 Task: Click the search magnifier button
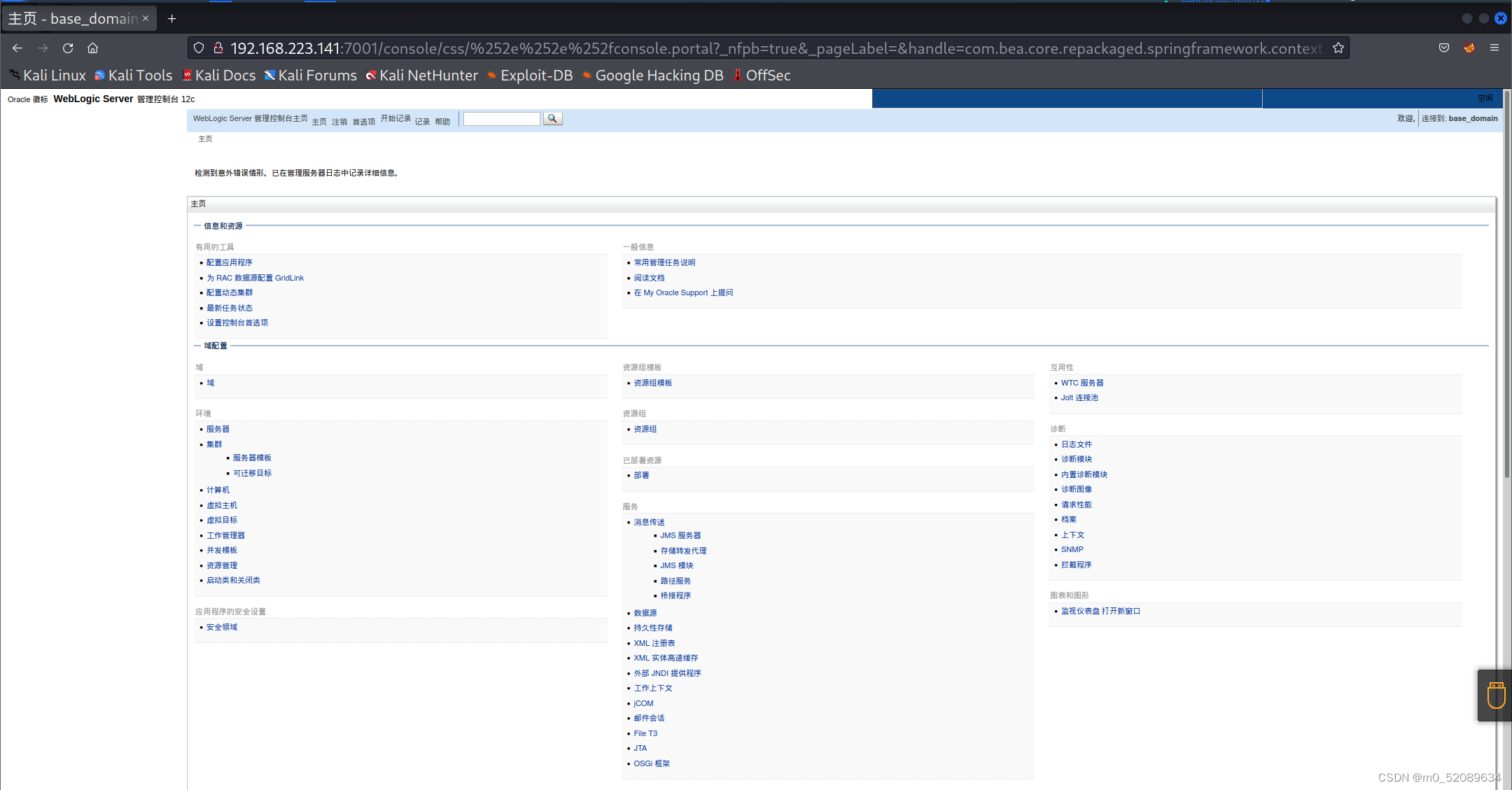552,119
